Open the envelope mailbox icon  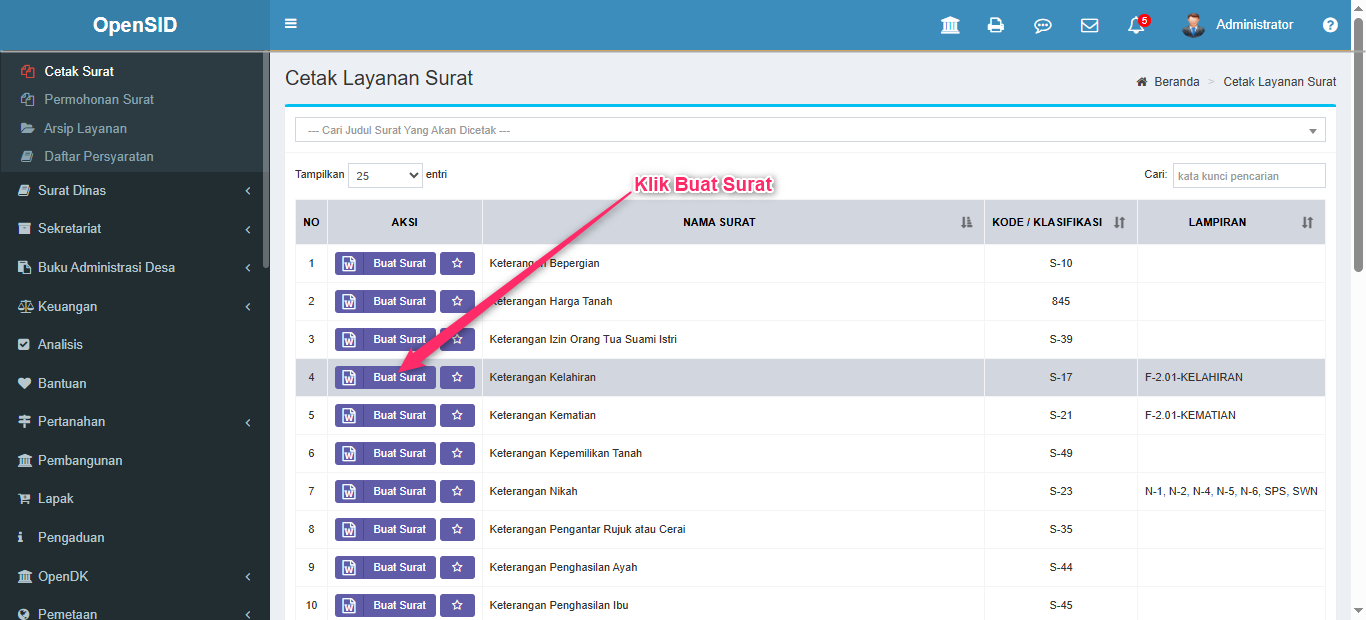1089,26
